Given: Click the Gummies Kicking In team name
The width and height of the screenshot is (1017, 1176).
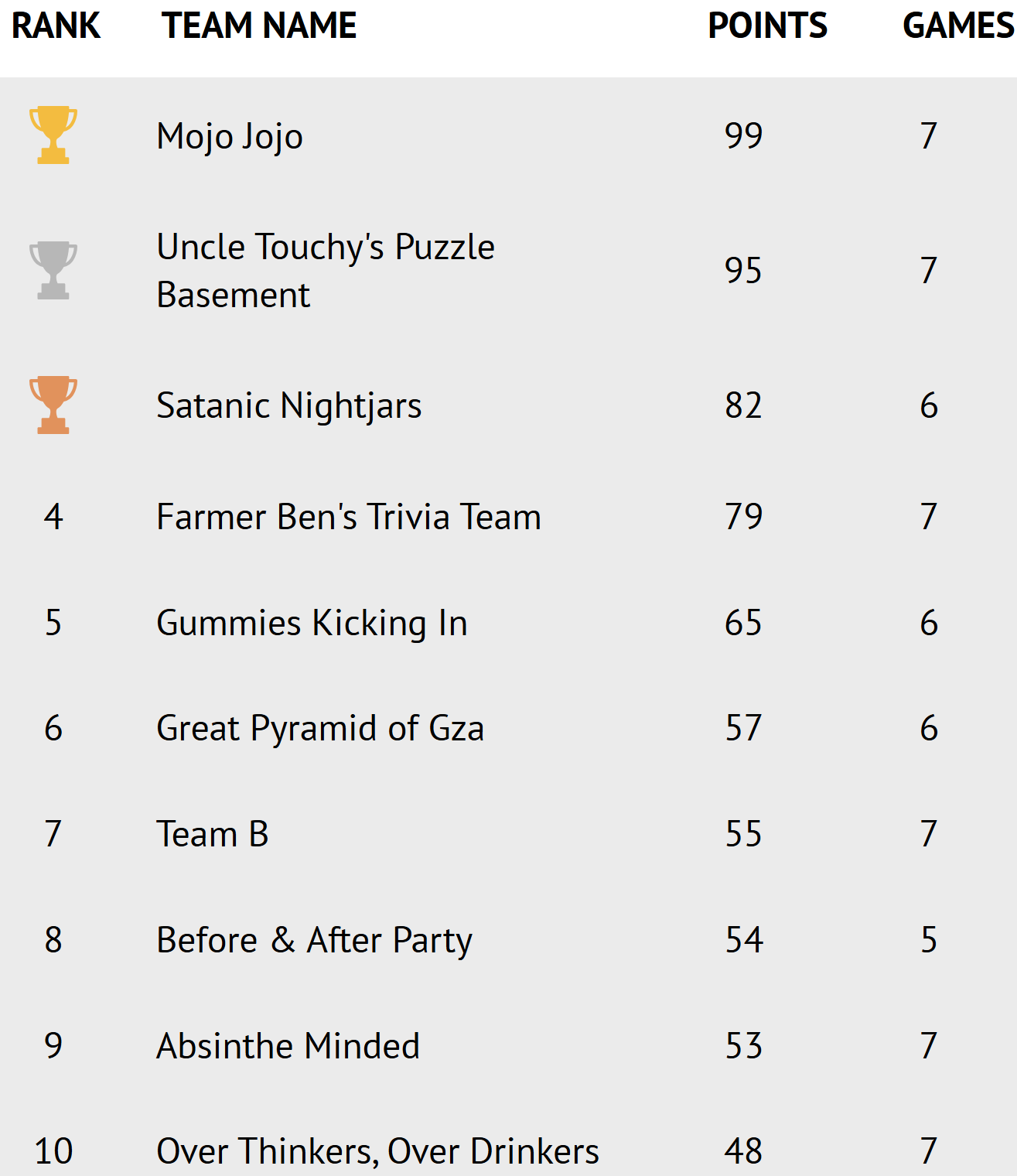Looking at the screenshot, I should point(312,623).
